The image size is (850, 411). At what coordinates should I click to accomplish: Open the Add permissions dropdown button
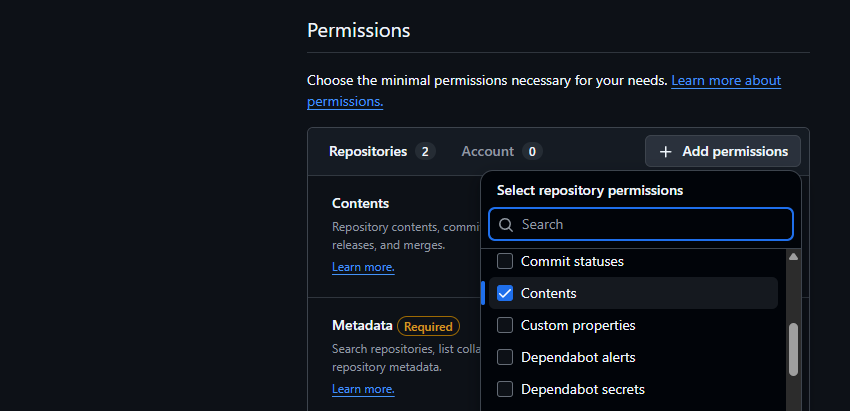pyautogui.click(x=723, y=151)
